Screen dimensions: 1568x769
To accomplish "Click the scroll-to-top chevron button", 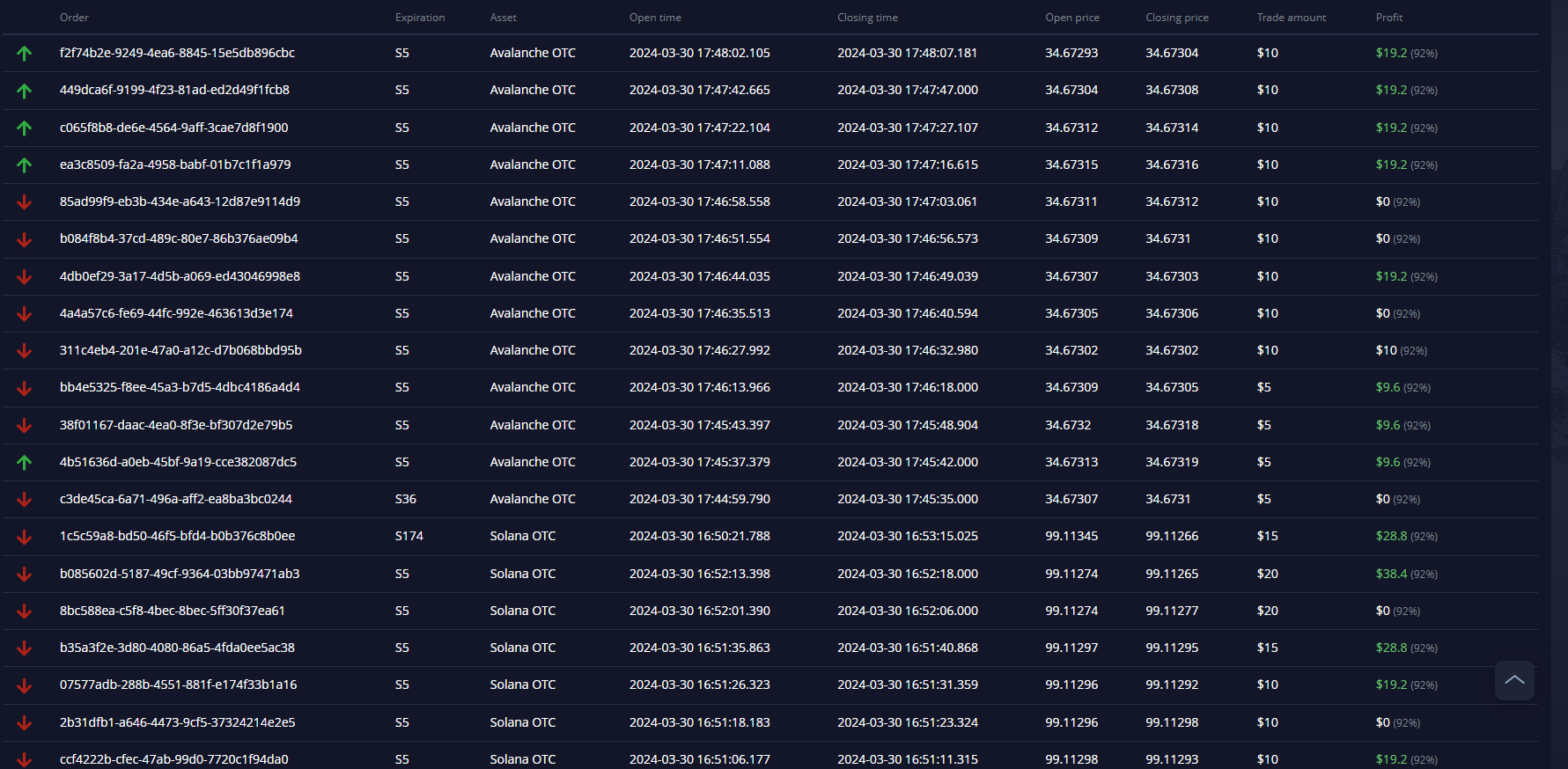I will click(1514, 680).
